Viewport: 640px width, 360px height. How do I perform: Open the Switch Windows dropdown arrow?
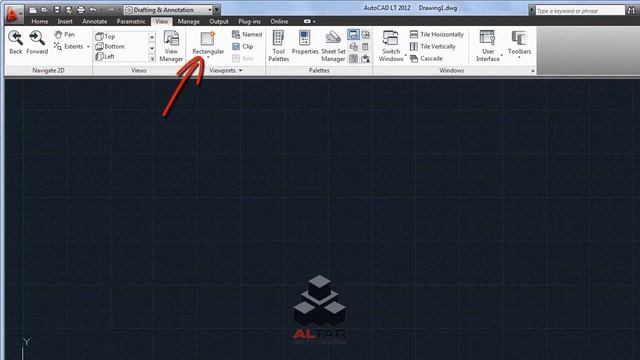[406, 55]
